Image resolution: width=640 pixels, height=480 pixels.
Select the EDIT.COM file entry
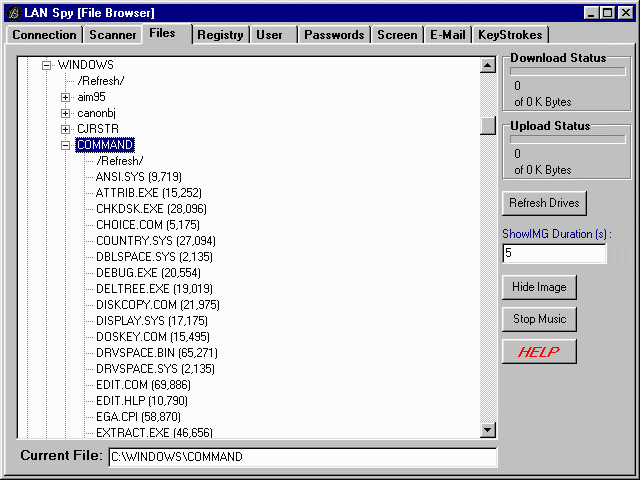pos(143,385)
